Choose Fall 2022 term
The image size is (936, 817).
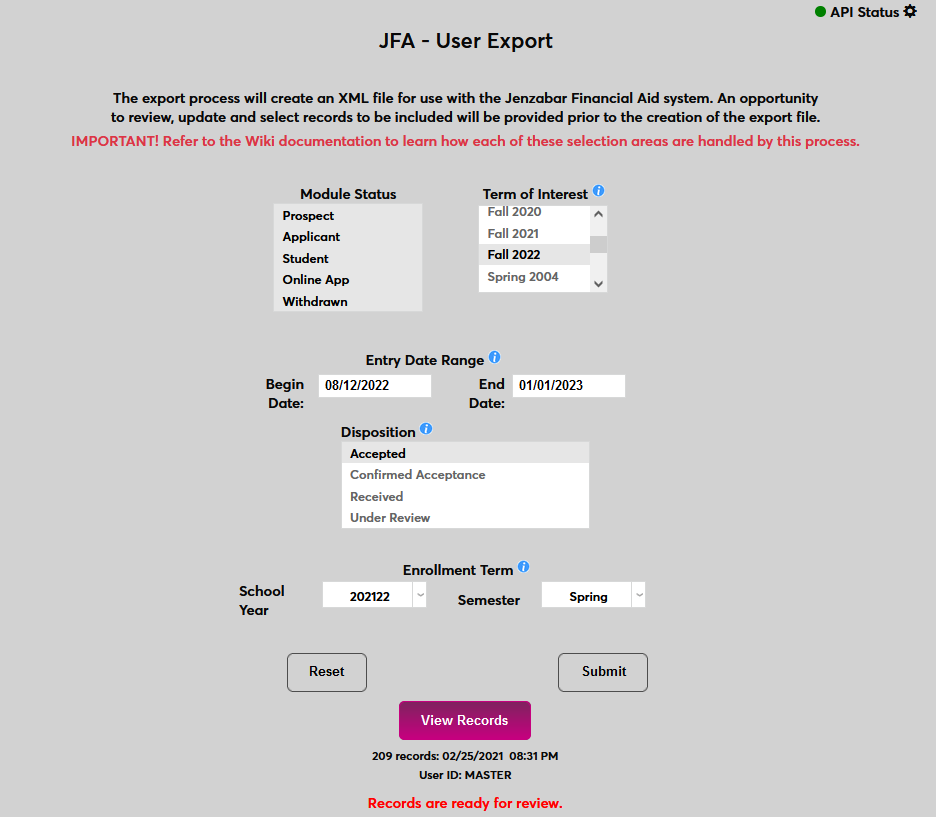pyautogui.click(x=534, y=255)
